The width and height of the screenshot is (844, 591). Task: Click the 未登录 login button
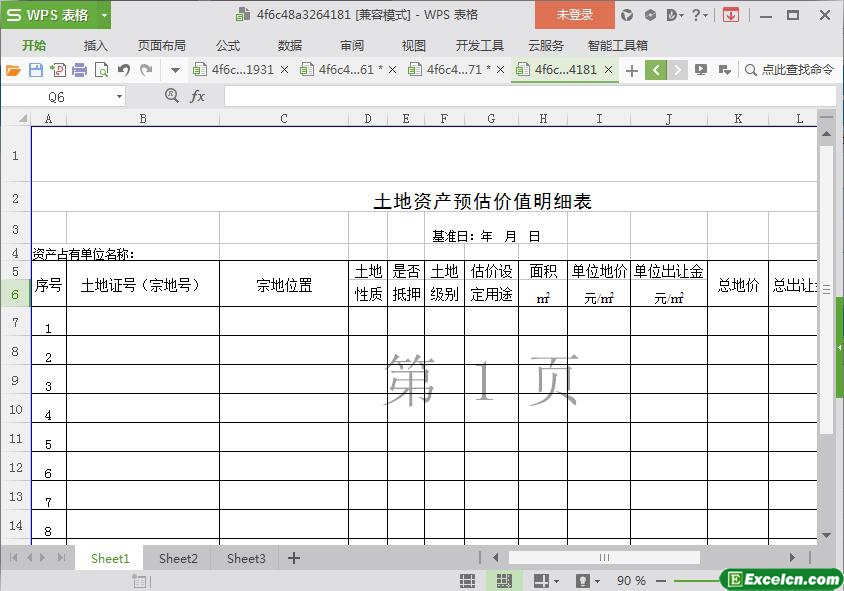coord(574,15)
